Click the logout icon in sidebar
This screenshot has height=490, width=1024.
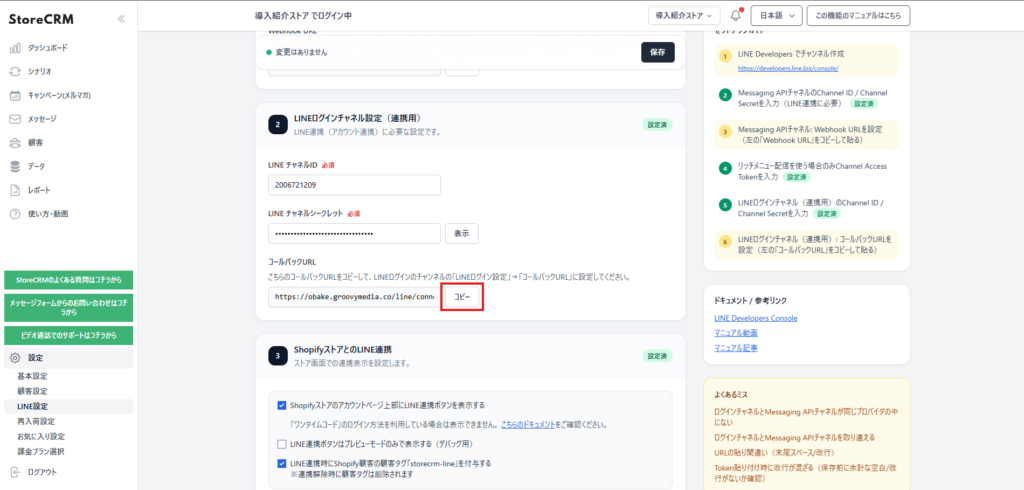coord(15,472)
